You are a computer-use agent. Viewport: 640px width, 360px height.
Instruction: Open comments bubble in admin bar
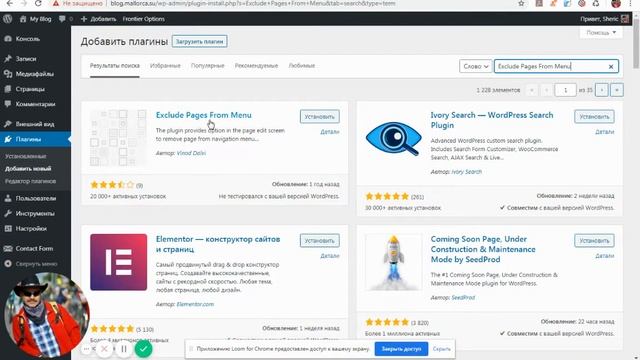coord(65,19)
